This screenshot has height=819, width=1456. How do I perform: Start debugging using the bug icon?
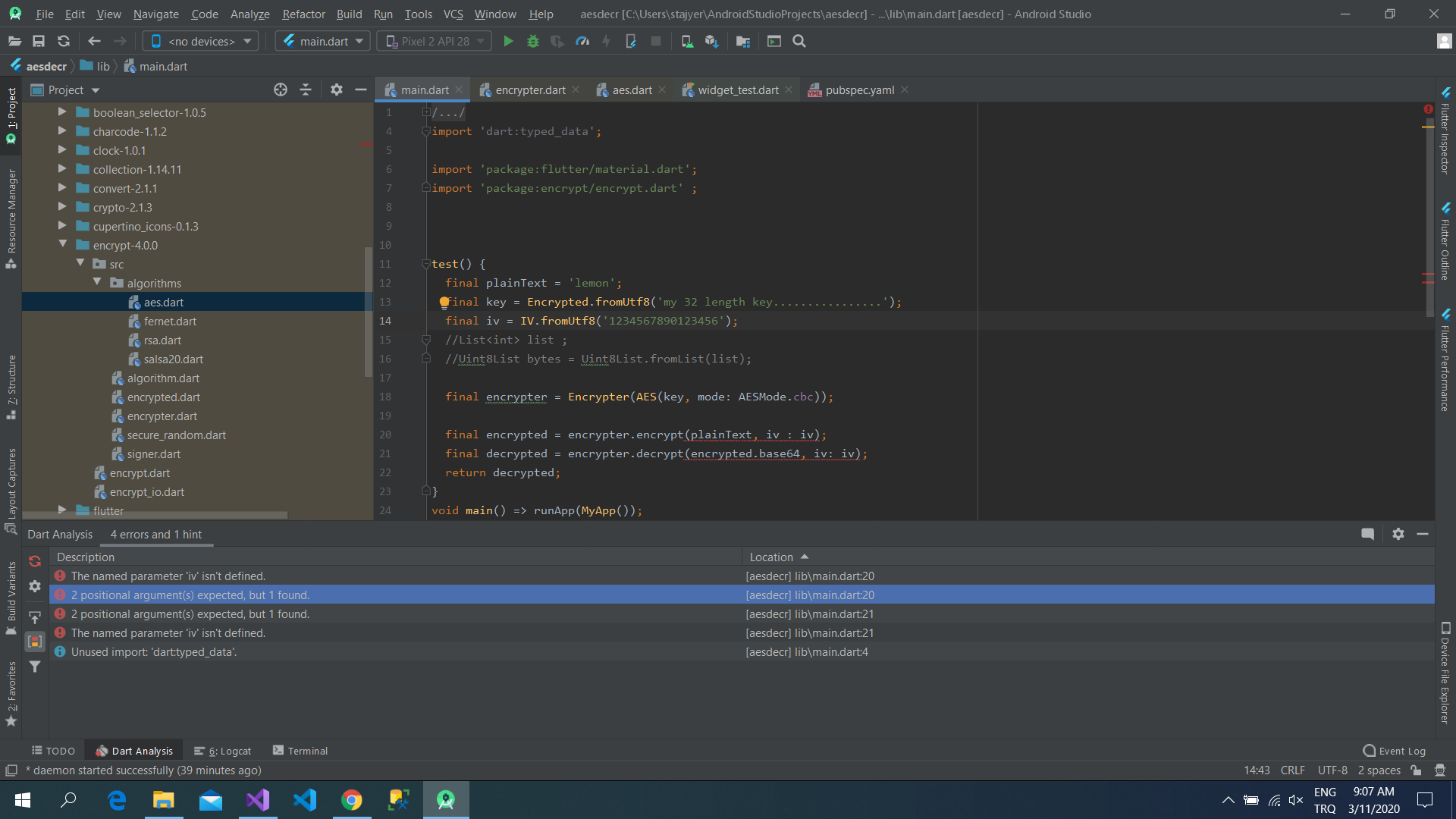click(x=533, y=41)
